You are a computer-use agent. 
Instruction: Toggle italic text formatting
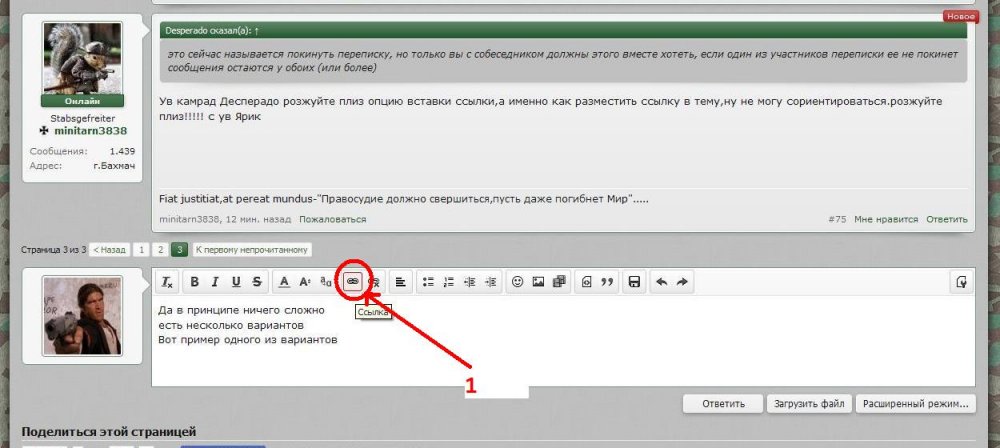[x=216, y=282]
